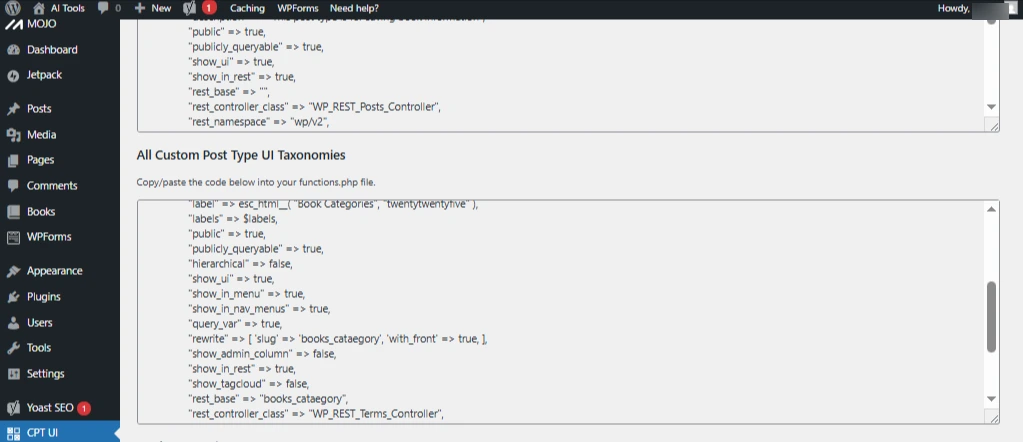
Task: Open the Plugins menu item
Action: [x=43, y=297]
